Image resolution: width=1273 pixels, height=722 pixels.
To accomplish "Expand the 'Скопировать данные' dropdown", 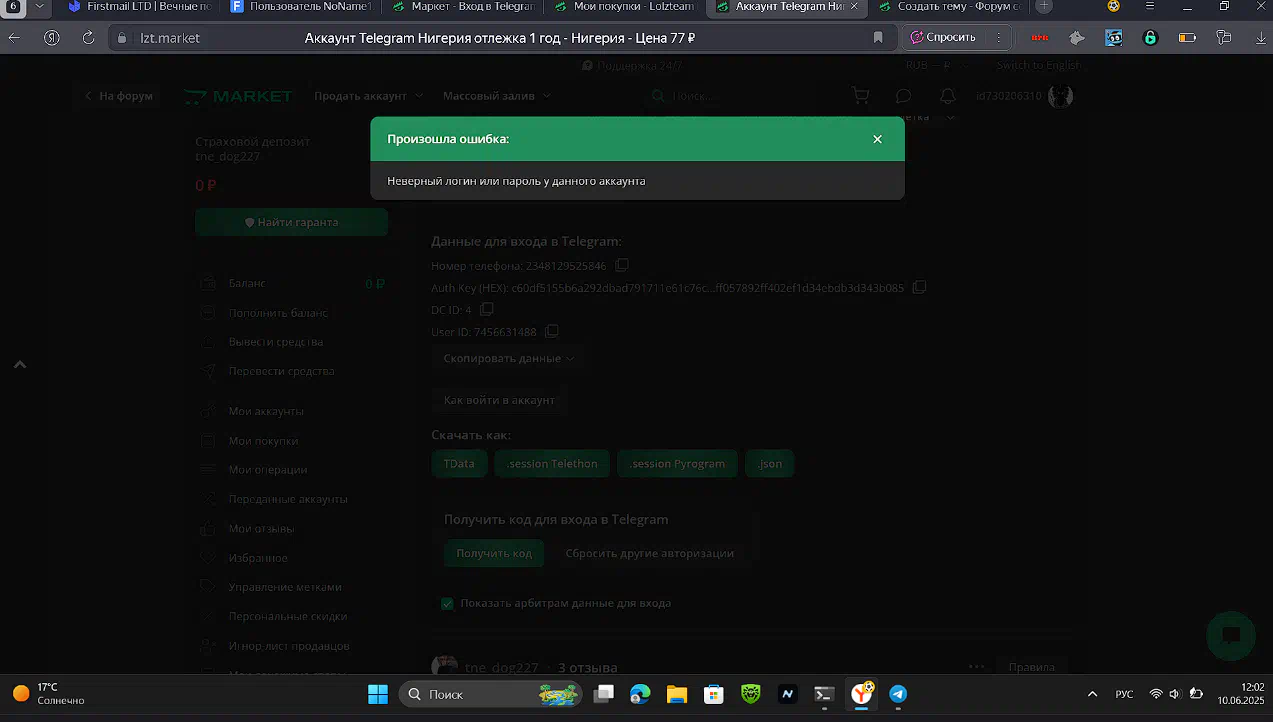I will pyautogui.click(x=509, y=358).
